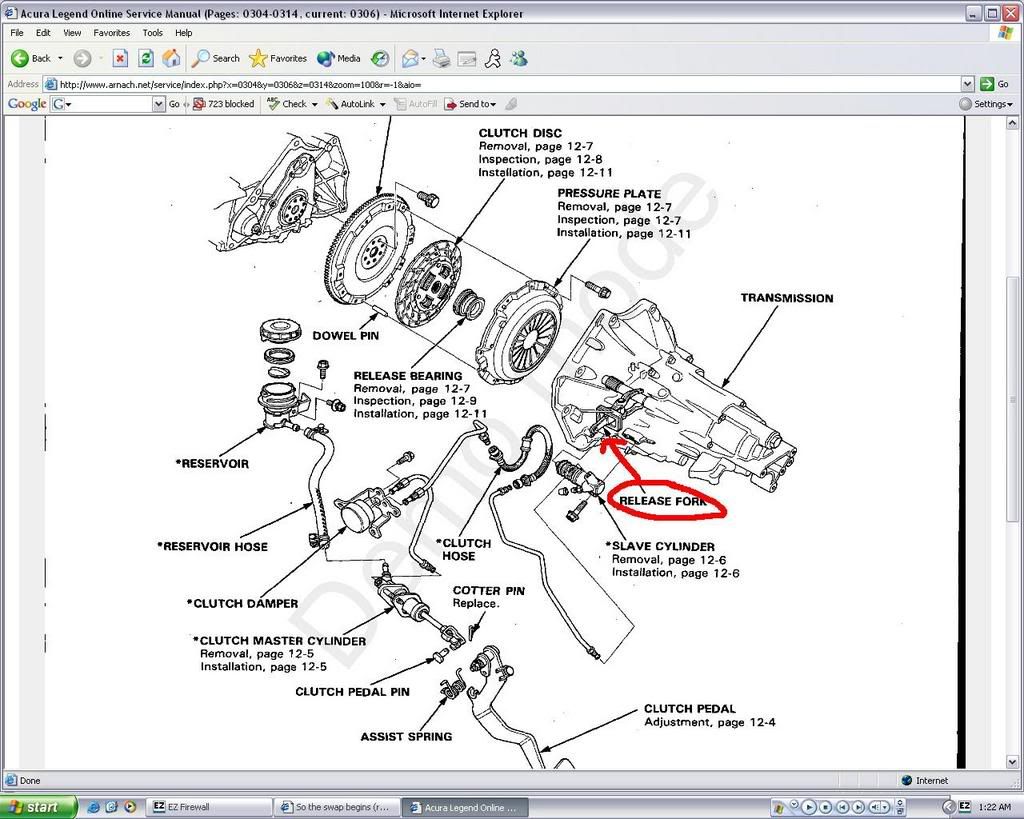Open Google toolbar Settings dropdown
The width and height of the screenshot is (1024, 819).
pyautogui.click(x=986, y=104)
